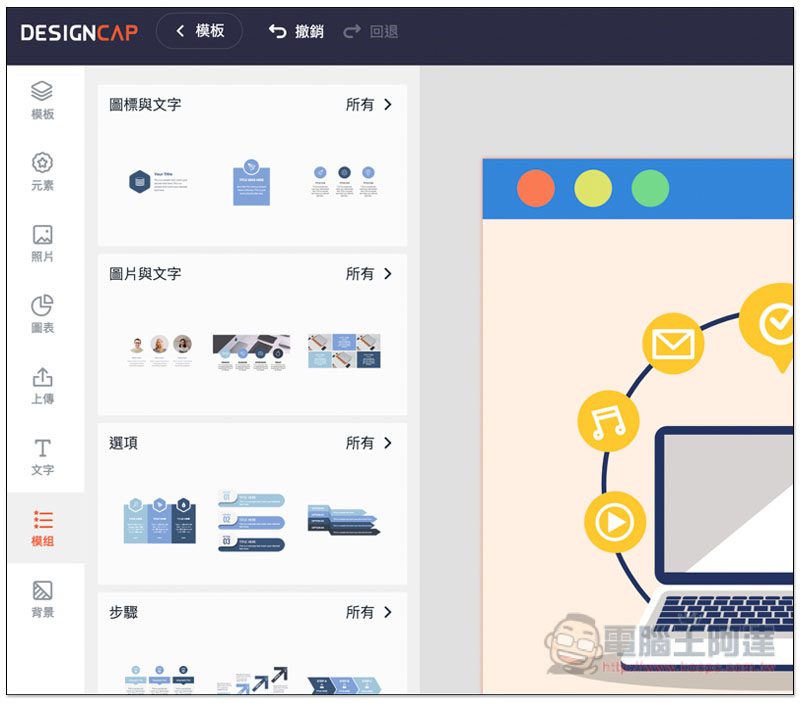
Task: Switch to the 照片 photos panel
Action: click(x=42, y=240)
